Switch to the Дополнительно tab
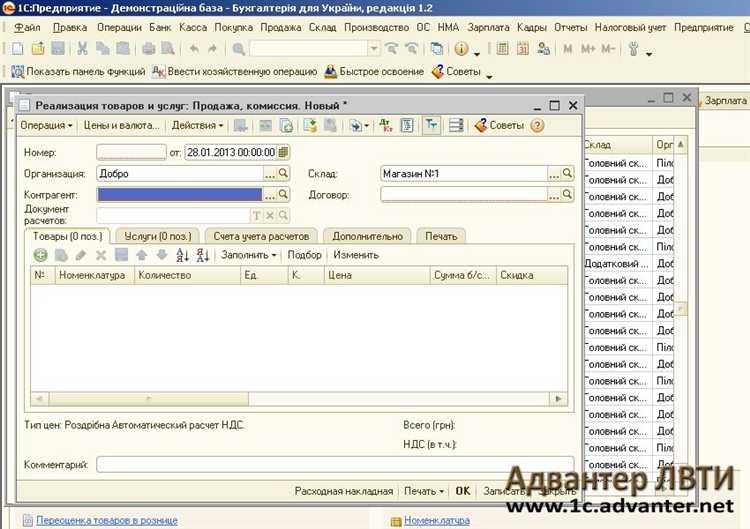This screenshot has height=529, width=750. point(367,236)
